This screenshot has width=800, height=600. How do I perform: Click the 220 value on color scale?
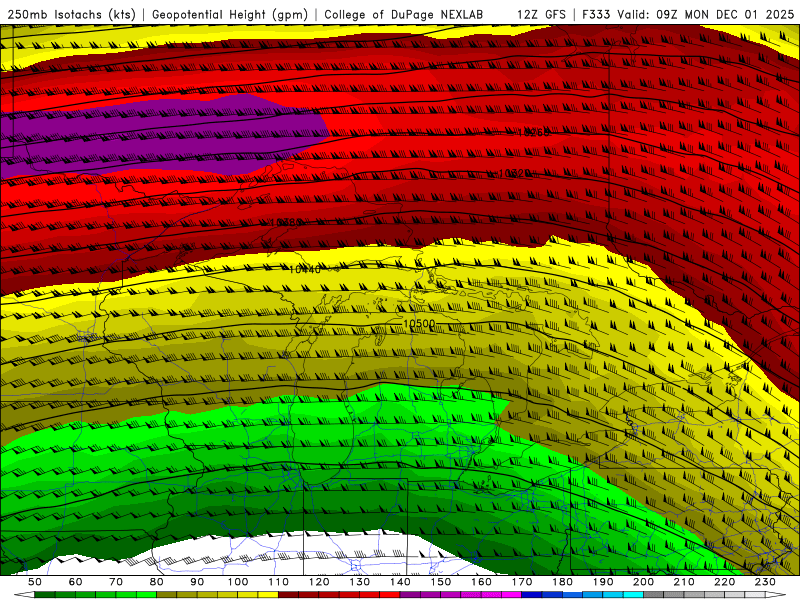coord(724,582)
